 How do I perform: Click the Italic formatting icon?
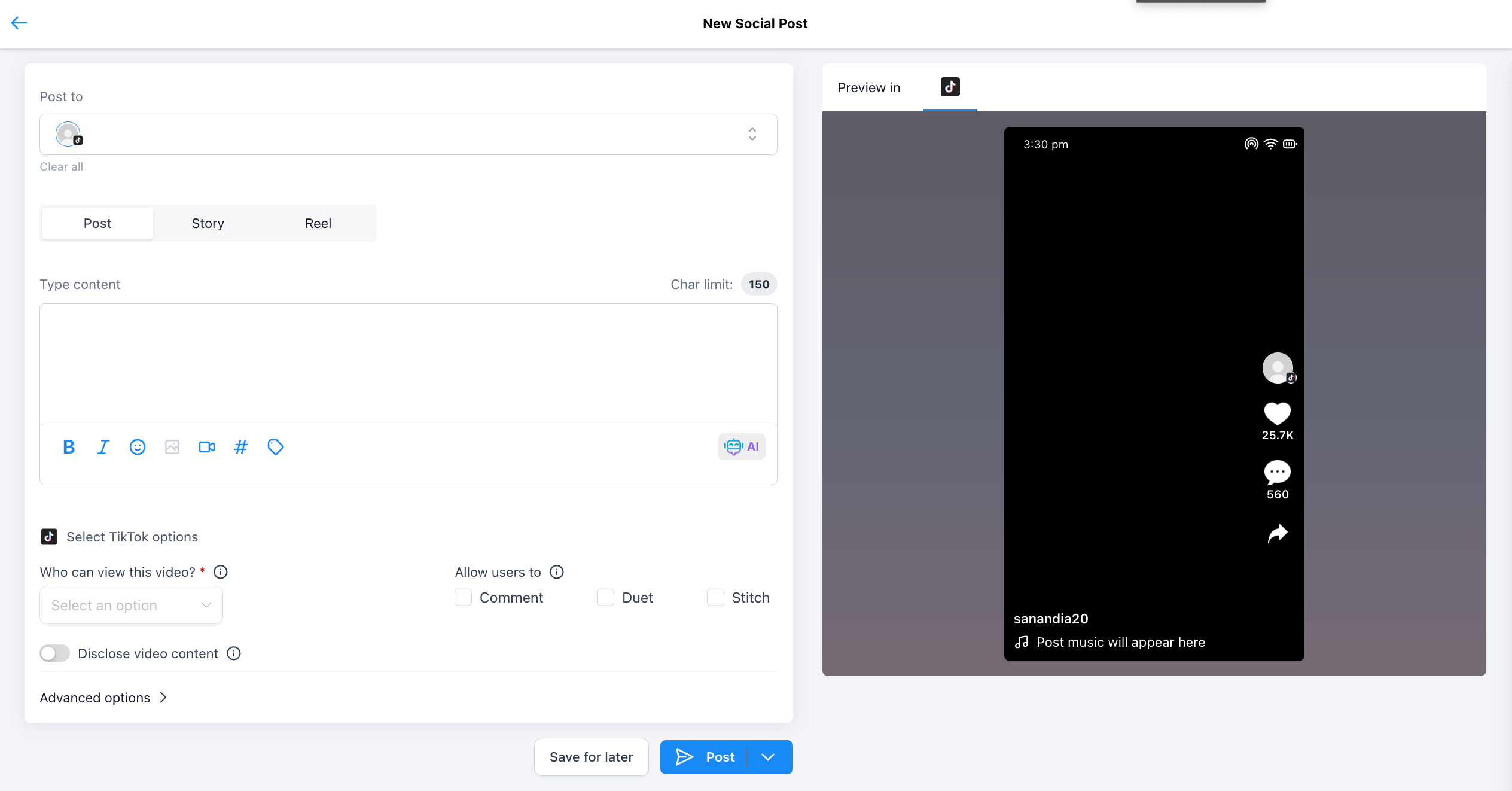point(103,447)
